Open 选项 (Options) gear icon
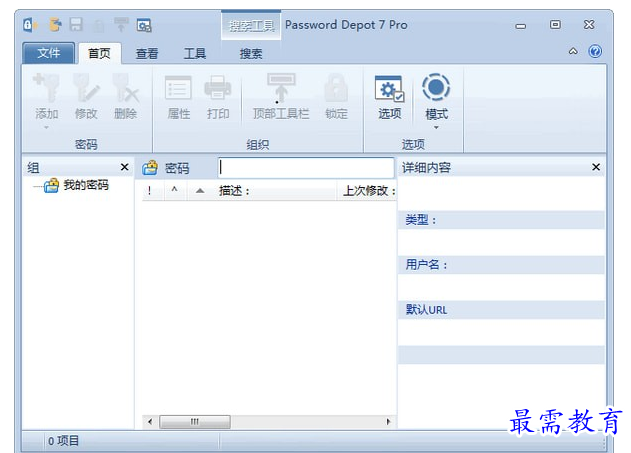 coord(389,89)
